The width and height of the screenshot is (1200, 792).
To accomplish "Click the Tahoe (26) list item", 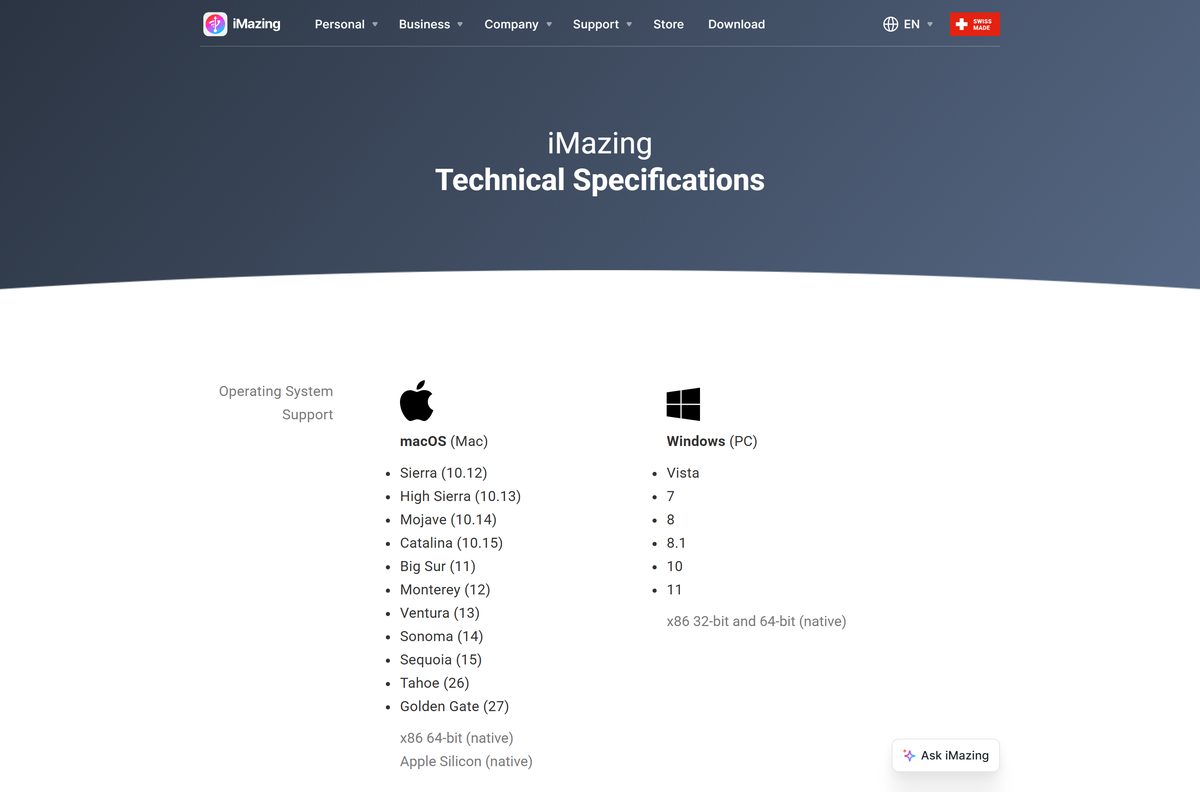I will [x=434, y=683].
